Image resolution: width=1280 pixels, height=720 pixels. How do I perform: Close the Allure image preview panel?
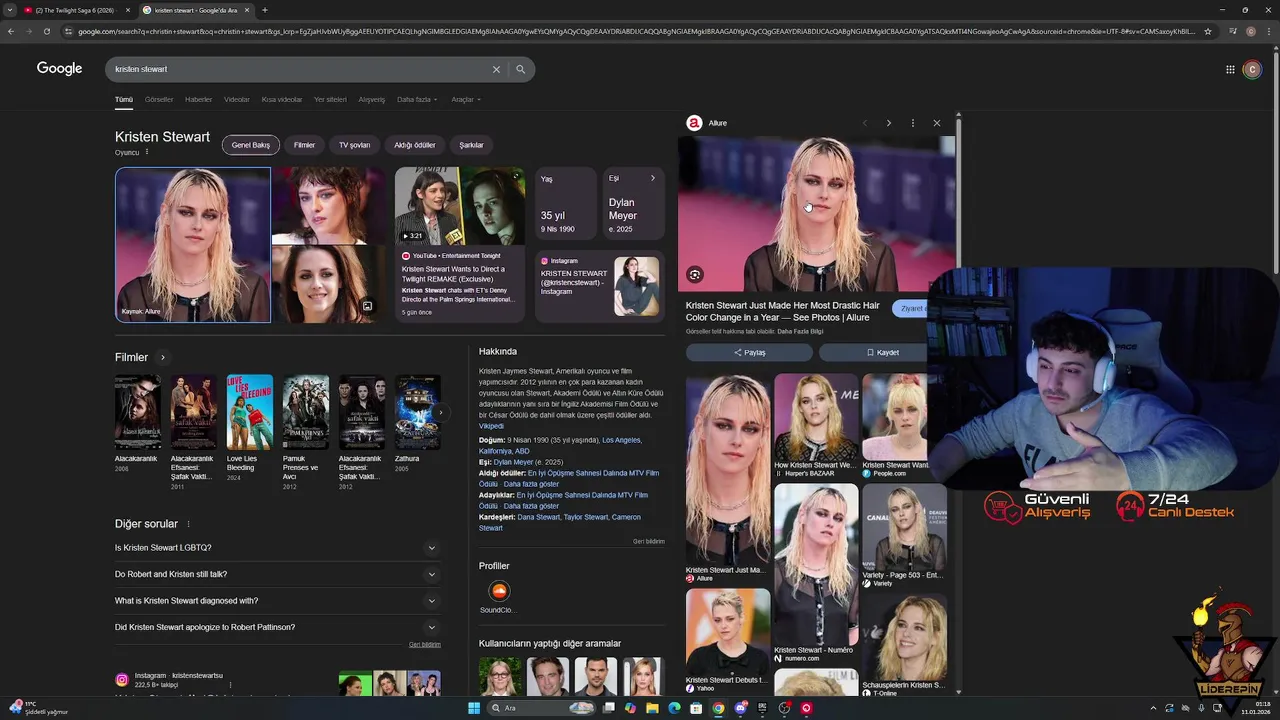(x=937, y=123)
